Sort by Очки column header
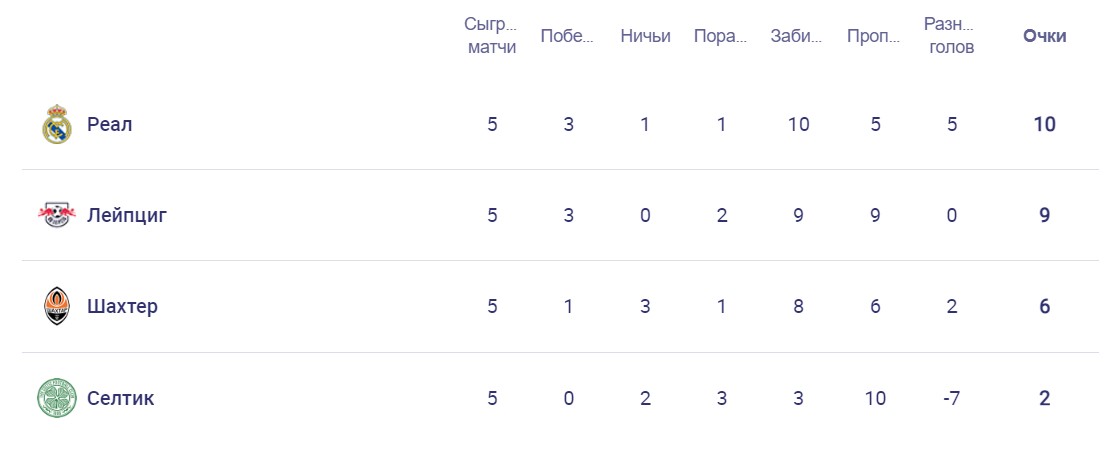This screenshot has width=1109, height=465. click(x=1045, y=36)
